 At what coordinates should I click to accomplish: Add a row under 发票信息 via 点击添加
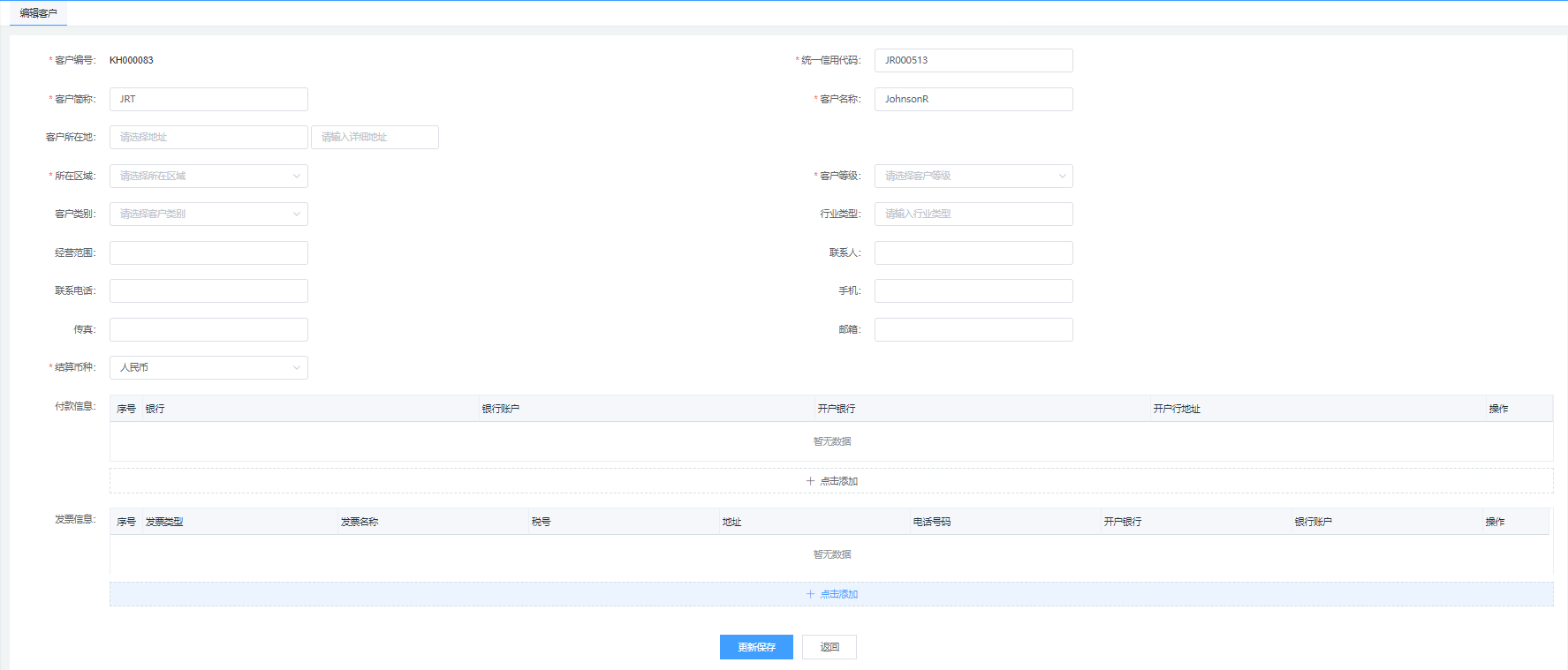[x=831, y=594]
